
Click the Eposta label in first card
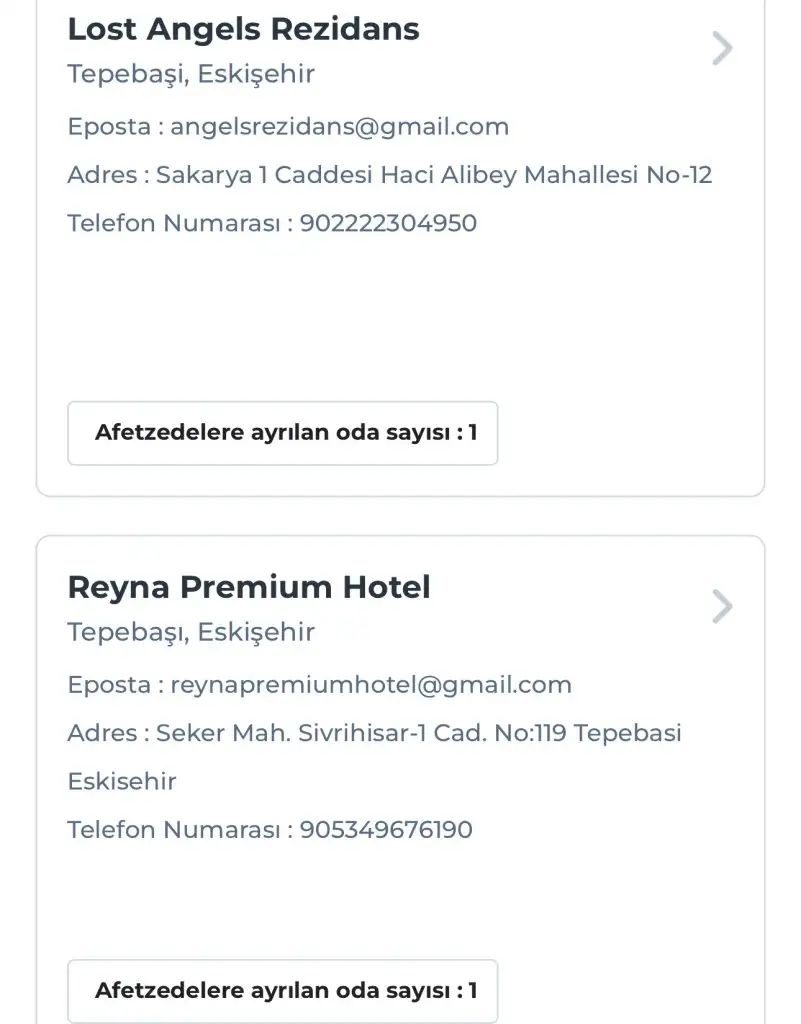(108, 127)
